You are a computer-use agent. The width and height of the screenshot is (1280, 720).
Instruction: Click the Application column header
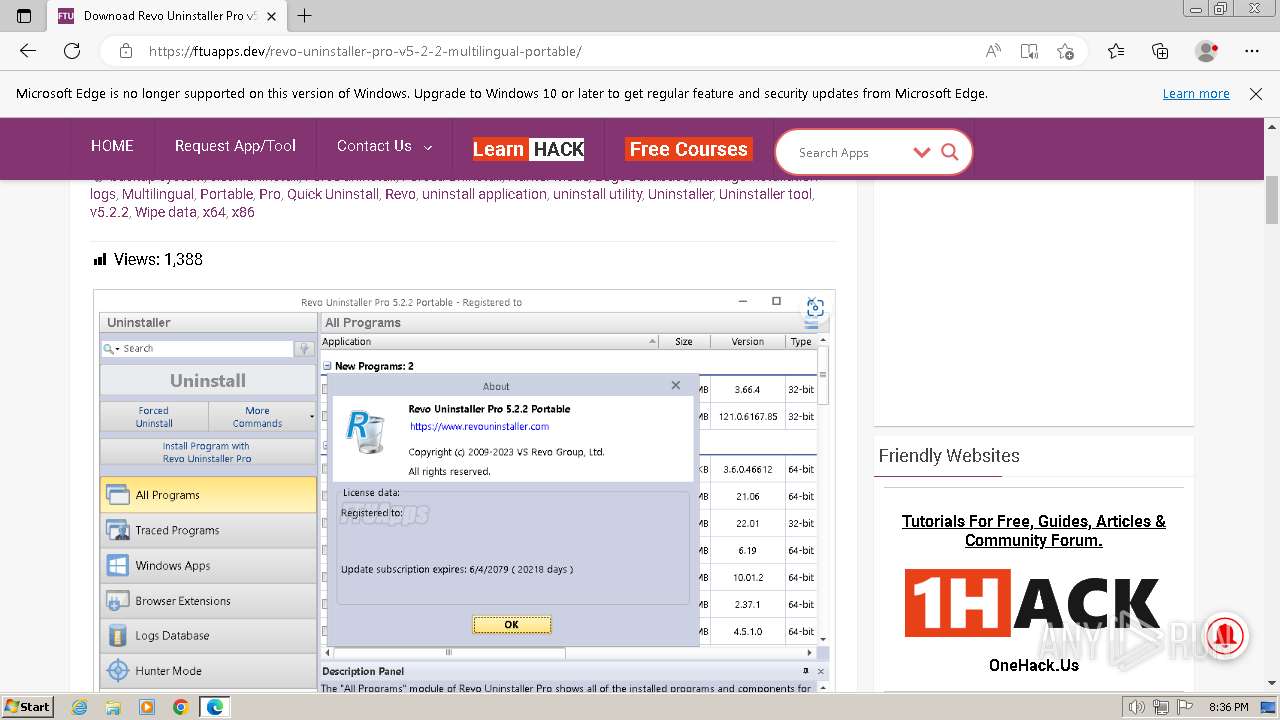tap(489, 341)
